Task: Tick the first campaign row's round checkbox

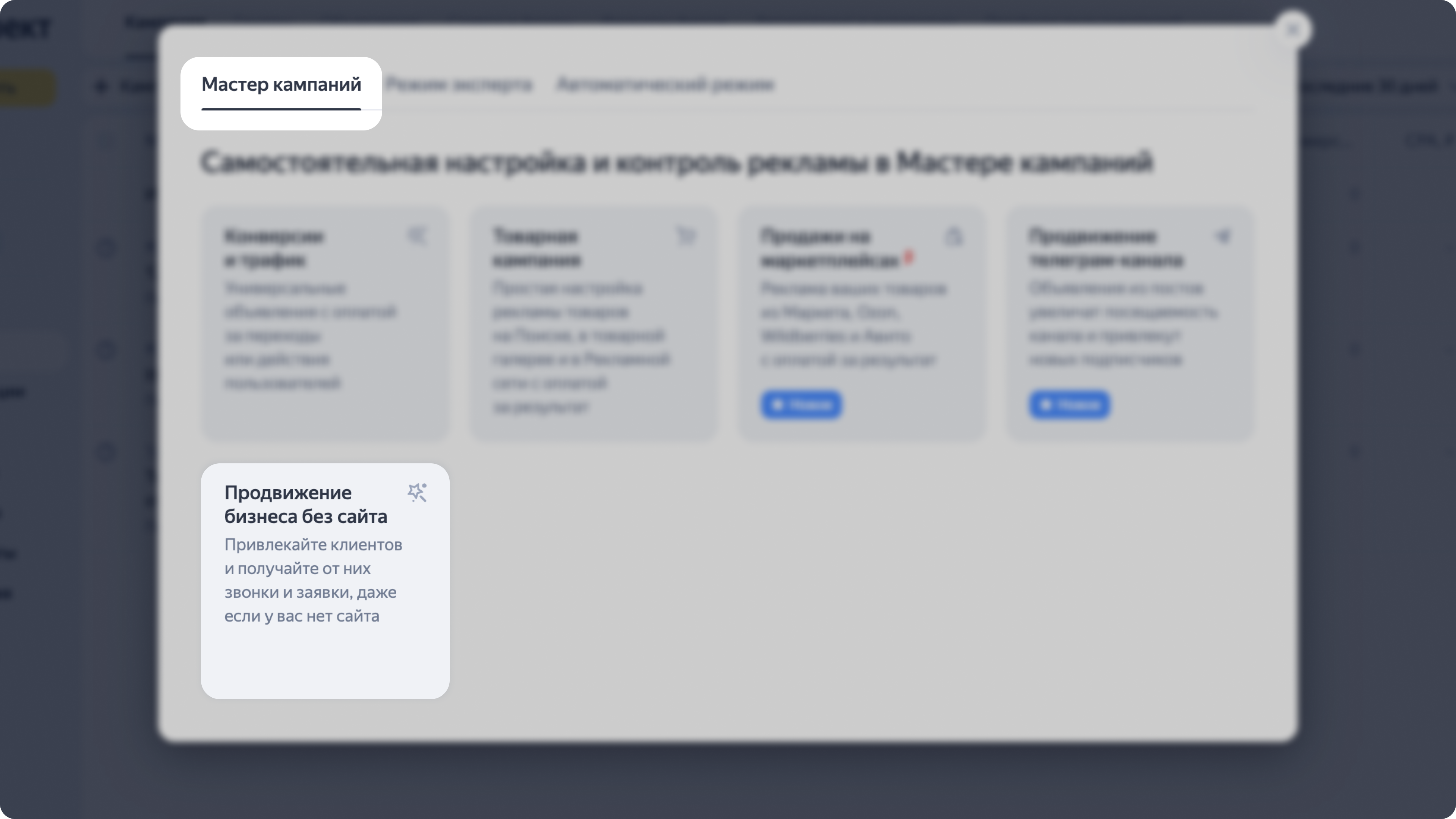Action: tap(106, 248)
